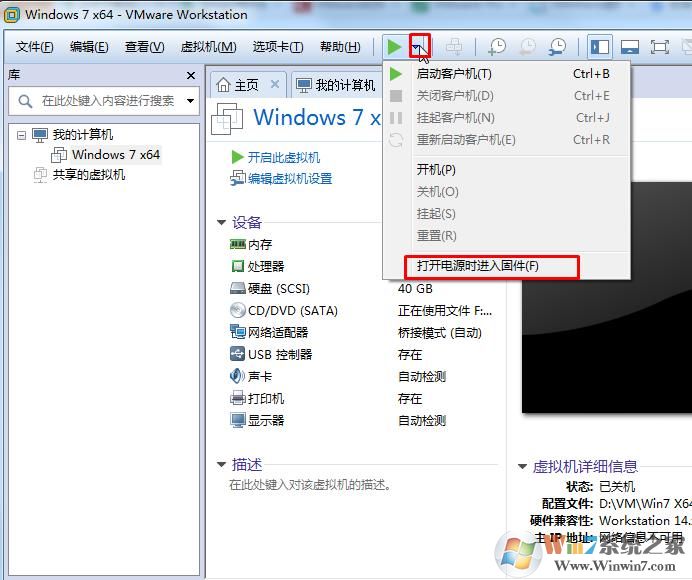Screen dimensions: 692x580
Task: Select 挂起(S) menu entry
Action: tap(507, 214)
